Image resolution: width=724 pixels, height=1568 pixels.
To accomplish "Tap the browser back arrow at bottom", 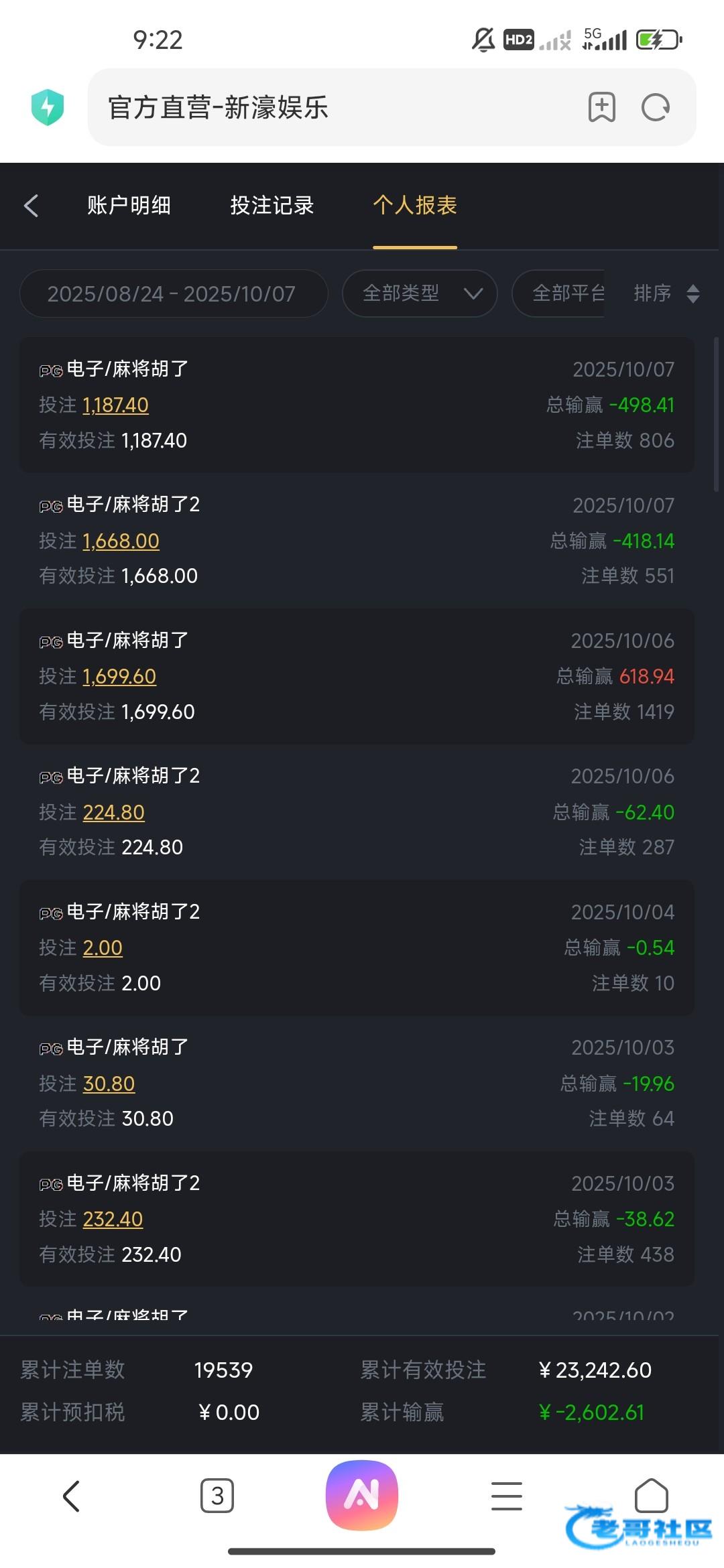I will click(x=71, y=1496).
